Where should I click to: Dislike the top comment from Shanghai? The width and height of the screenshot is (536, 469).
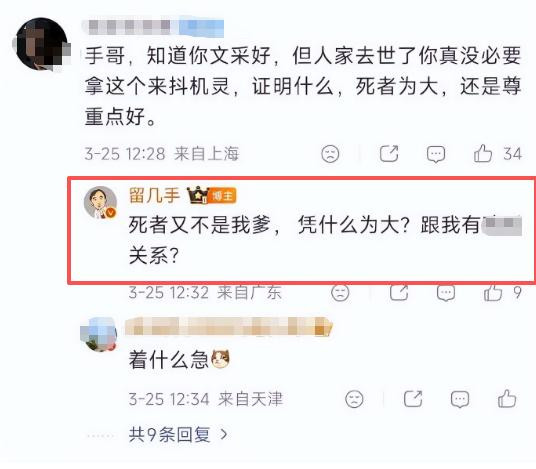point(330,153)
